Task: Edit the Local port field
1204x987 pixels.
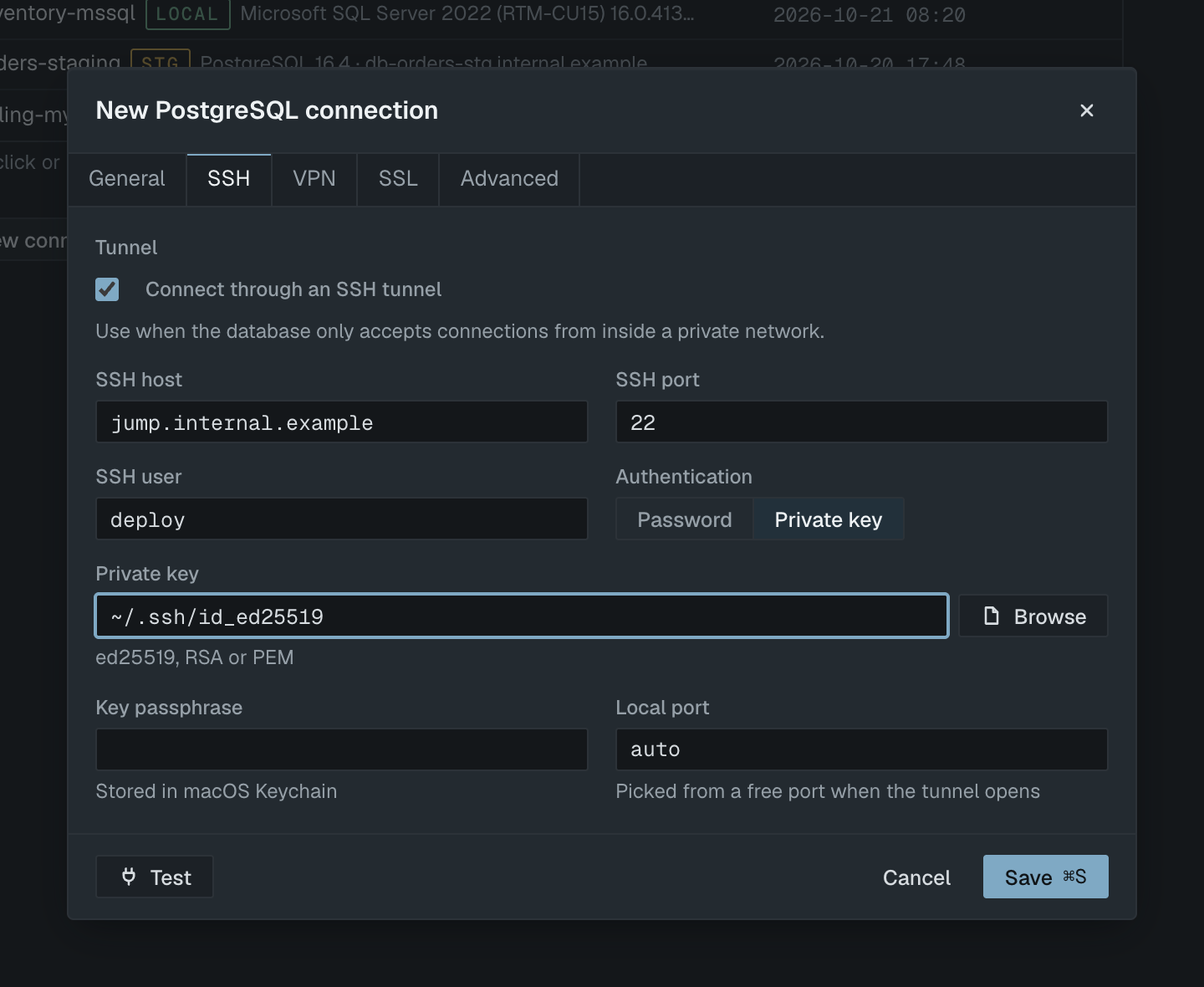Action: tap(862, 749)
